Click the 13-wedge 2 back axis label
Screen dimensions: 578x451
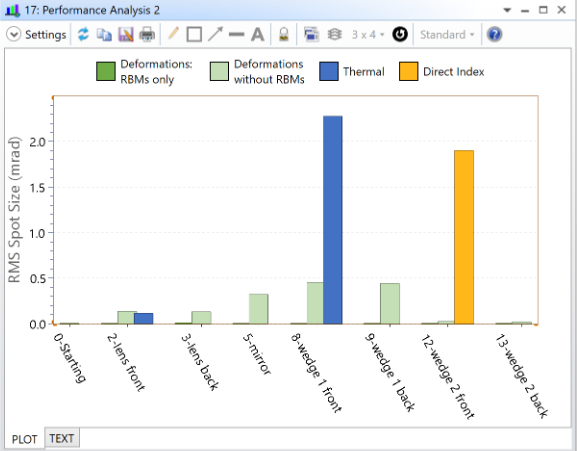521,376
